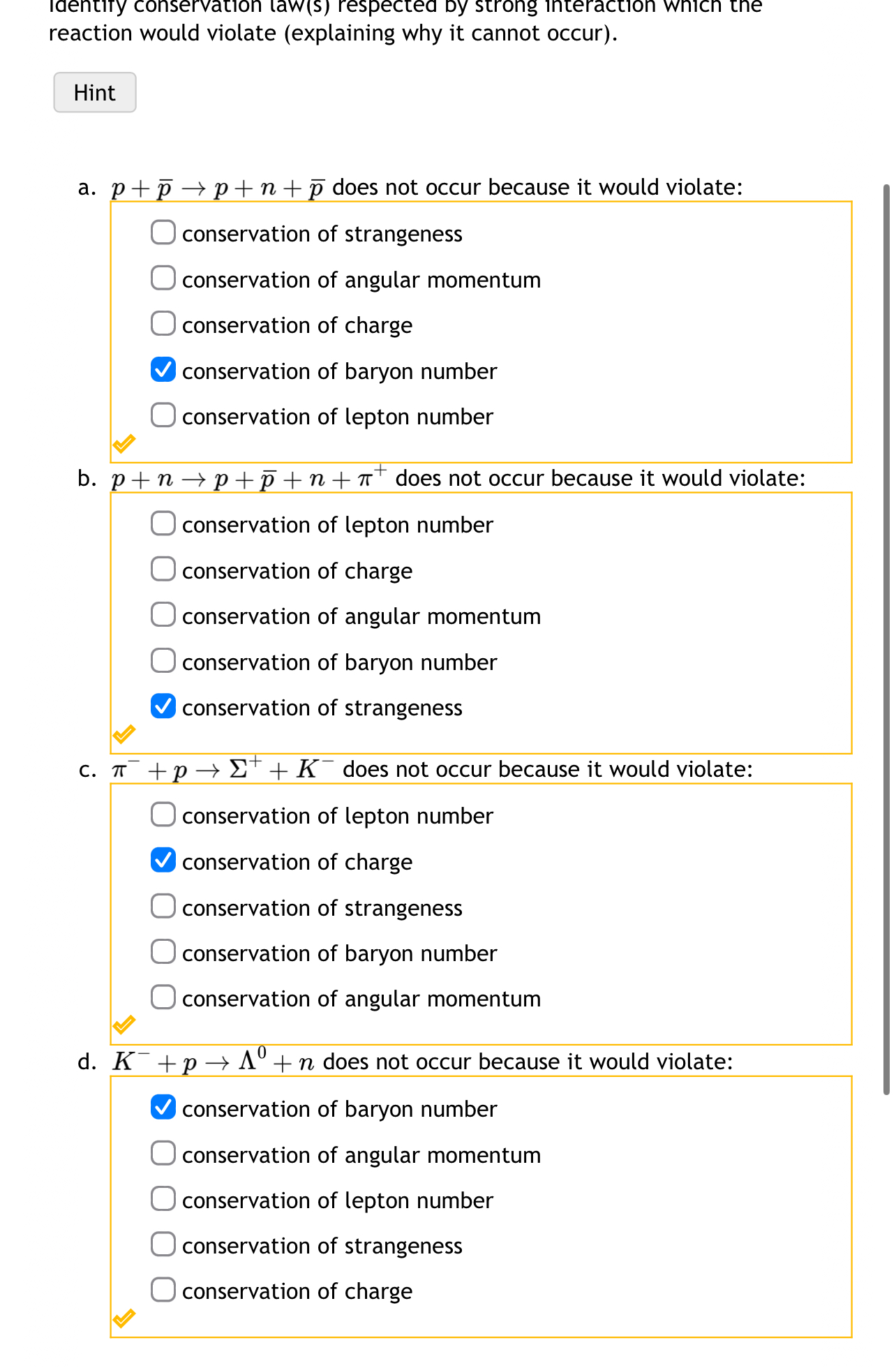Screen dimensions: 896x1368
Task: Check conservation of lepton number in part a
Action: tap(163, 415)
